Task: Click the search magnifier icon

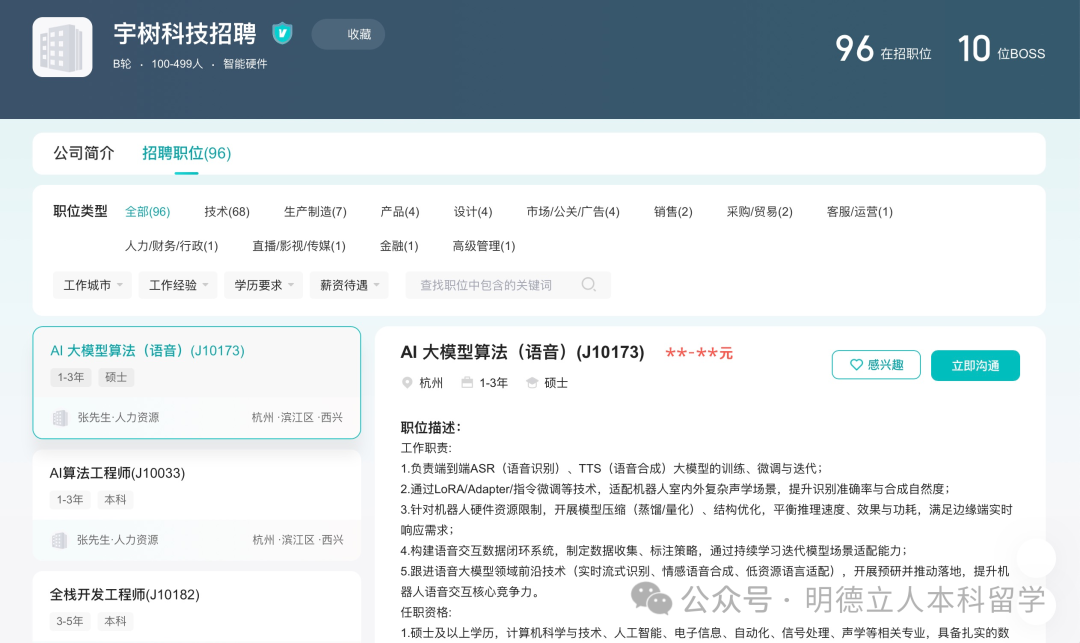Action: [x=588, y=284]
